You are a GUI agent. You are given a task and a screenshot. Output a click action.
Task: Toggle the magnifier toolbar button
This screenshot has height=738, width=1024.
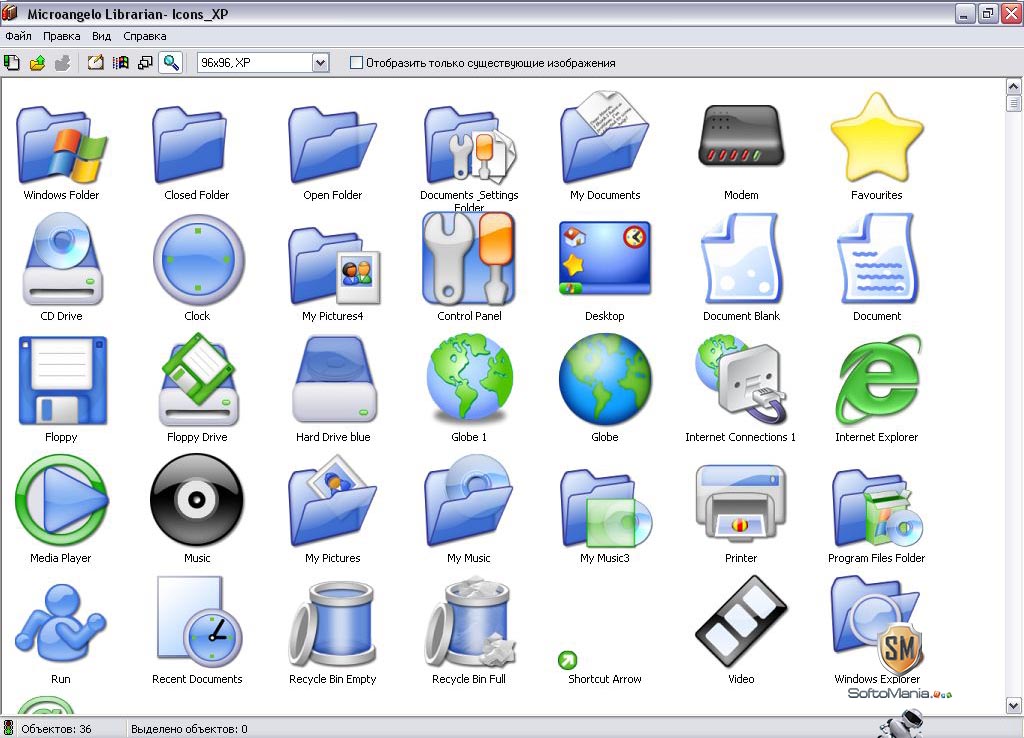(171, 63)
